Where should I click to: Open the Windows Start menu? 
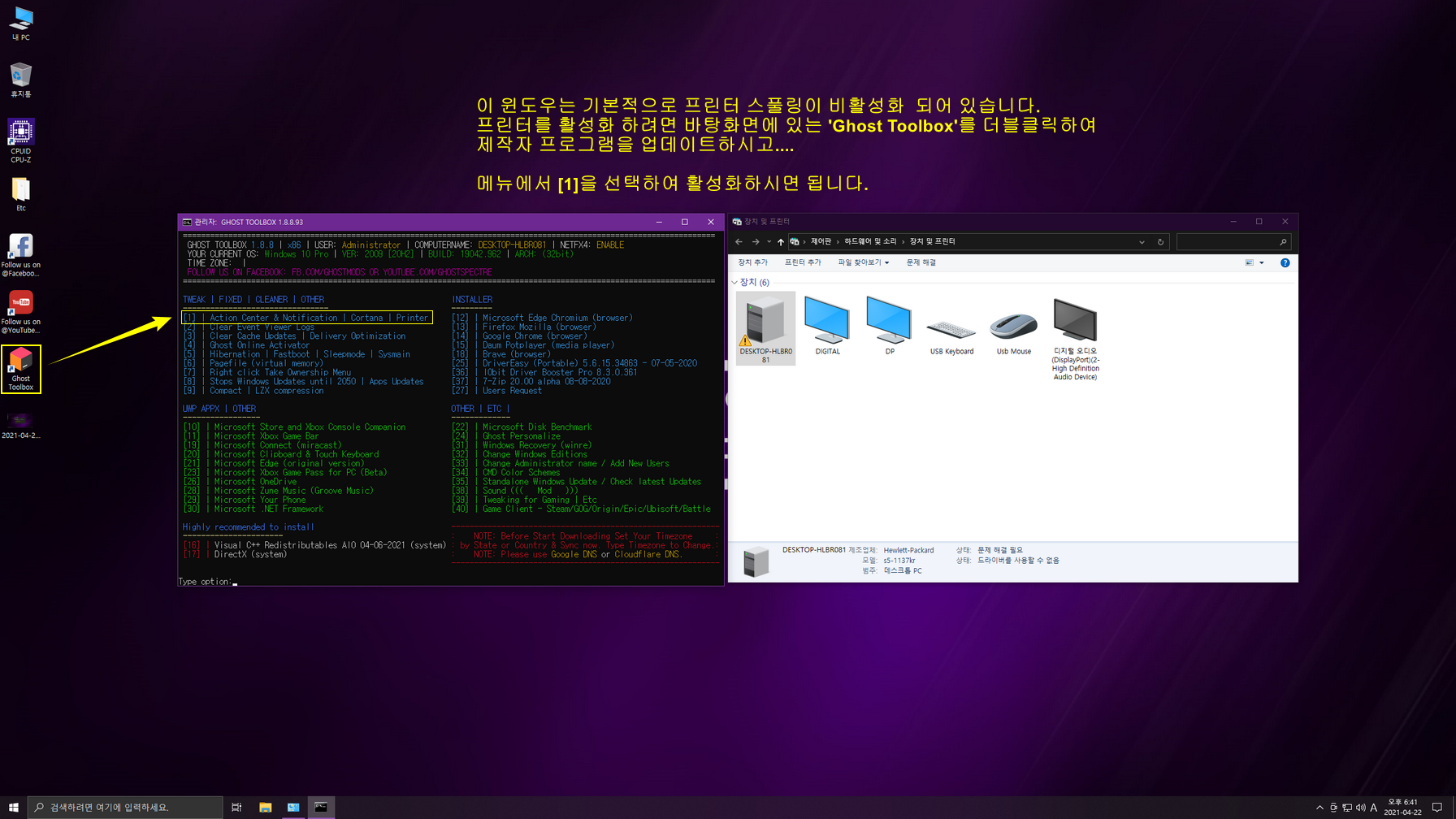[x=13, y=807]
